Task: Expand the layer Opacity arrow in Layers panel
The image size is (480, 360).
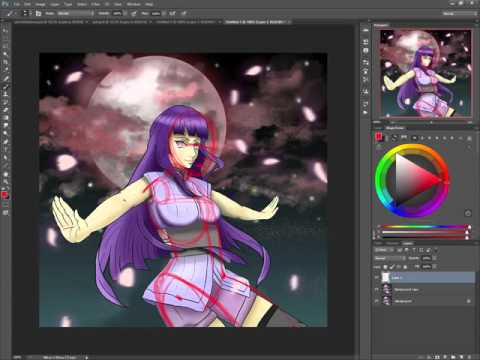Action: pyautogui.click(x=434, y=258)
